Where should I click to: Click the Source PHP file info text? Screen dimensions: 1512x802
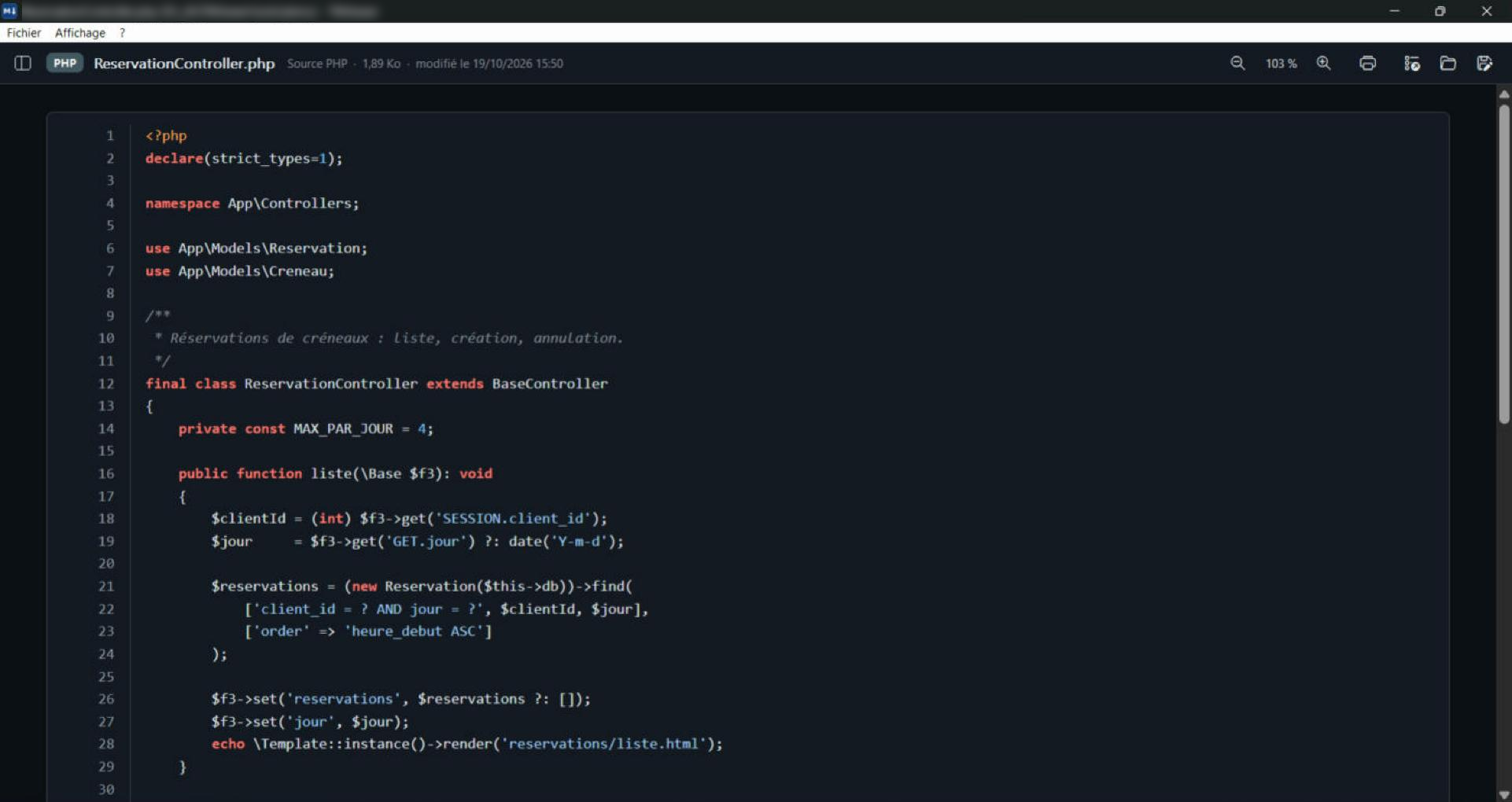(x=317, y=63)
